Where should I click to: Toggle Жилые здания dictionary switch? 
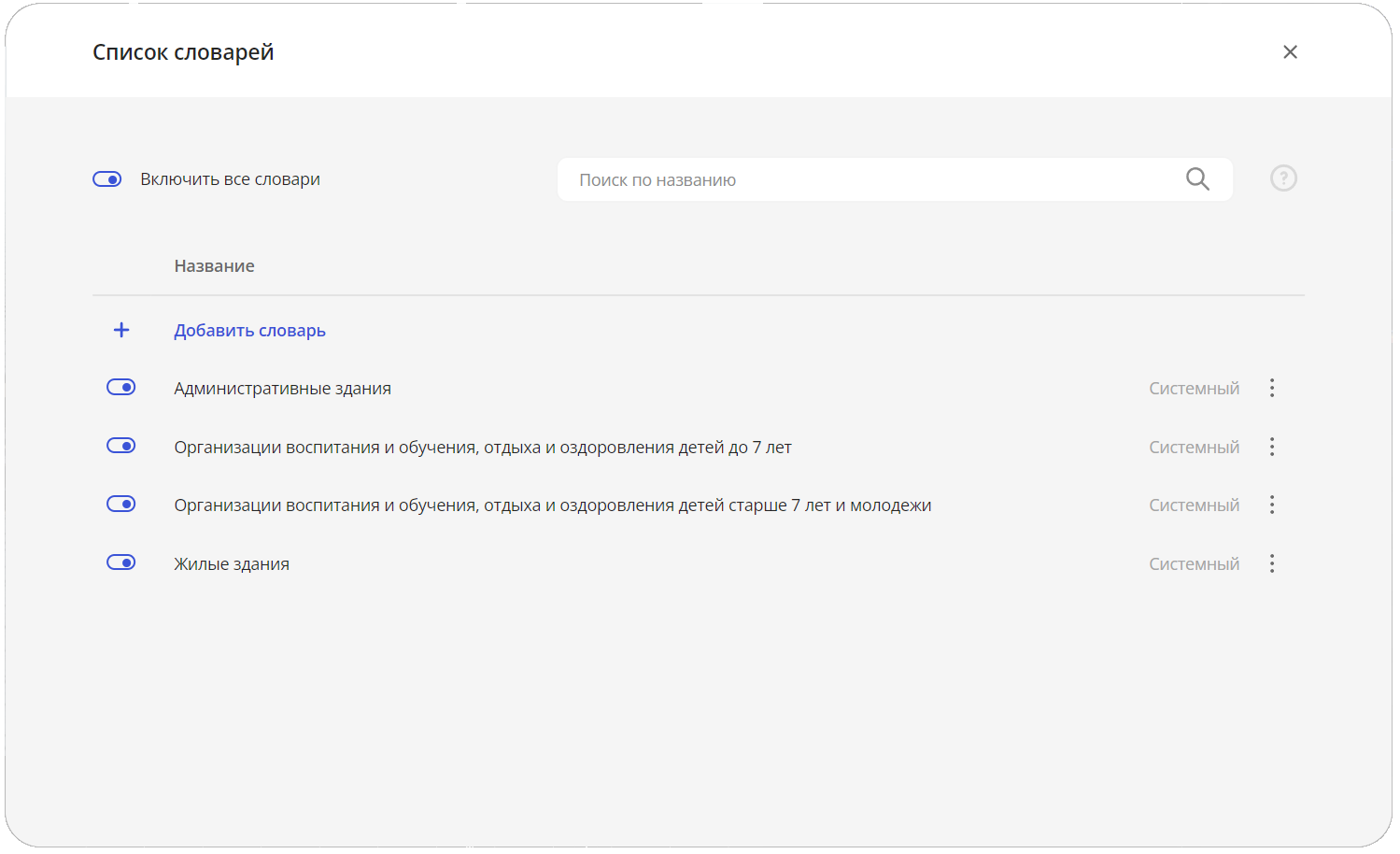click(121, 562)
